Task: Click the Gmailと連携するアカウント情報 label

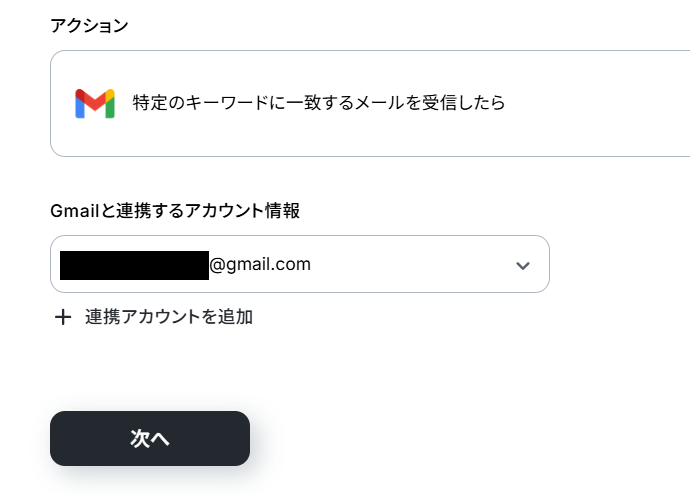Action: point(175,211)
